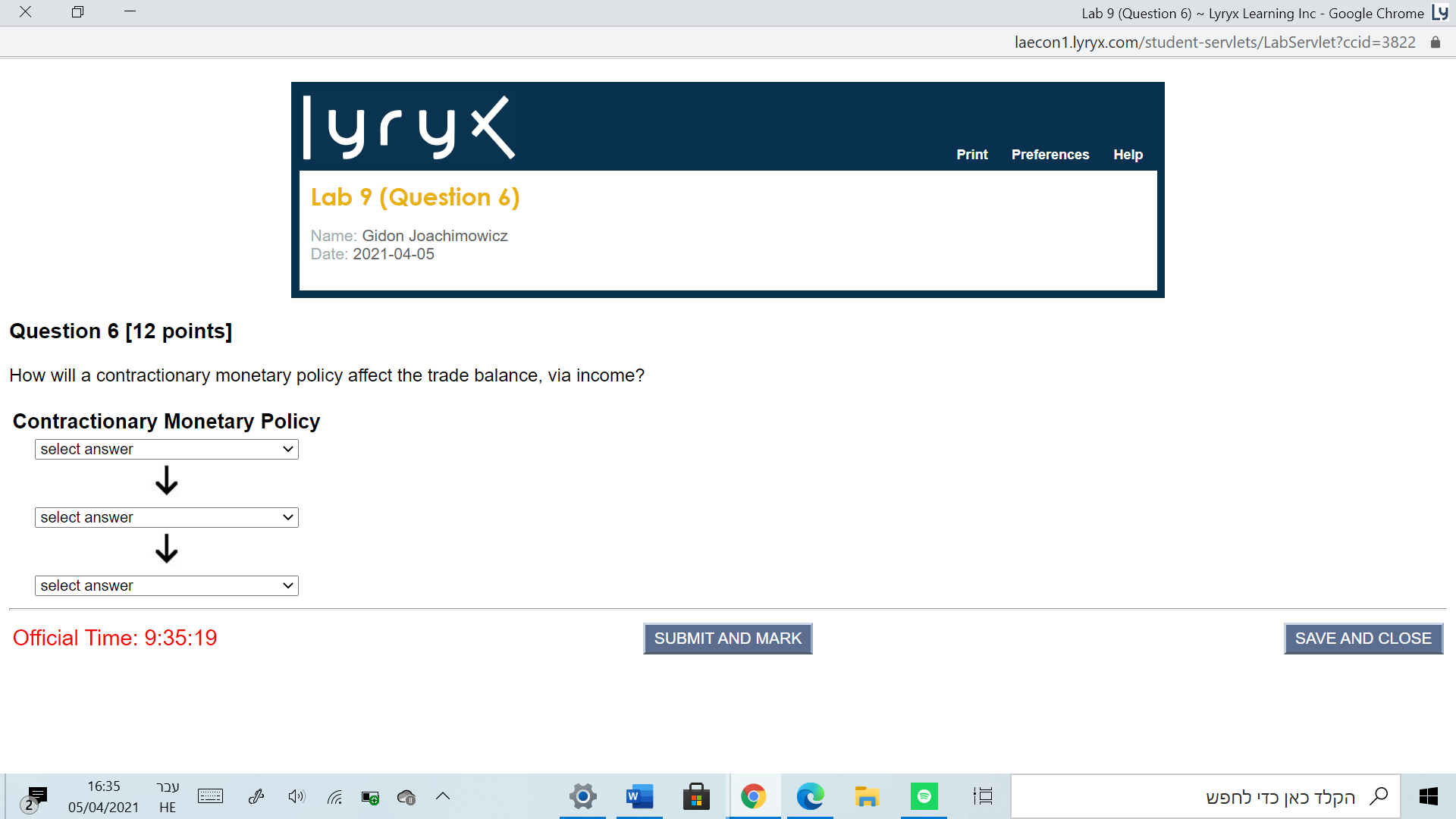Open Wi-Fi settings from the tray

pyautogui.click(x=334, y=796)
